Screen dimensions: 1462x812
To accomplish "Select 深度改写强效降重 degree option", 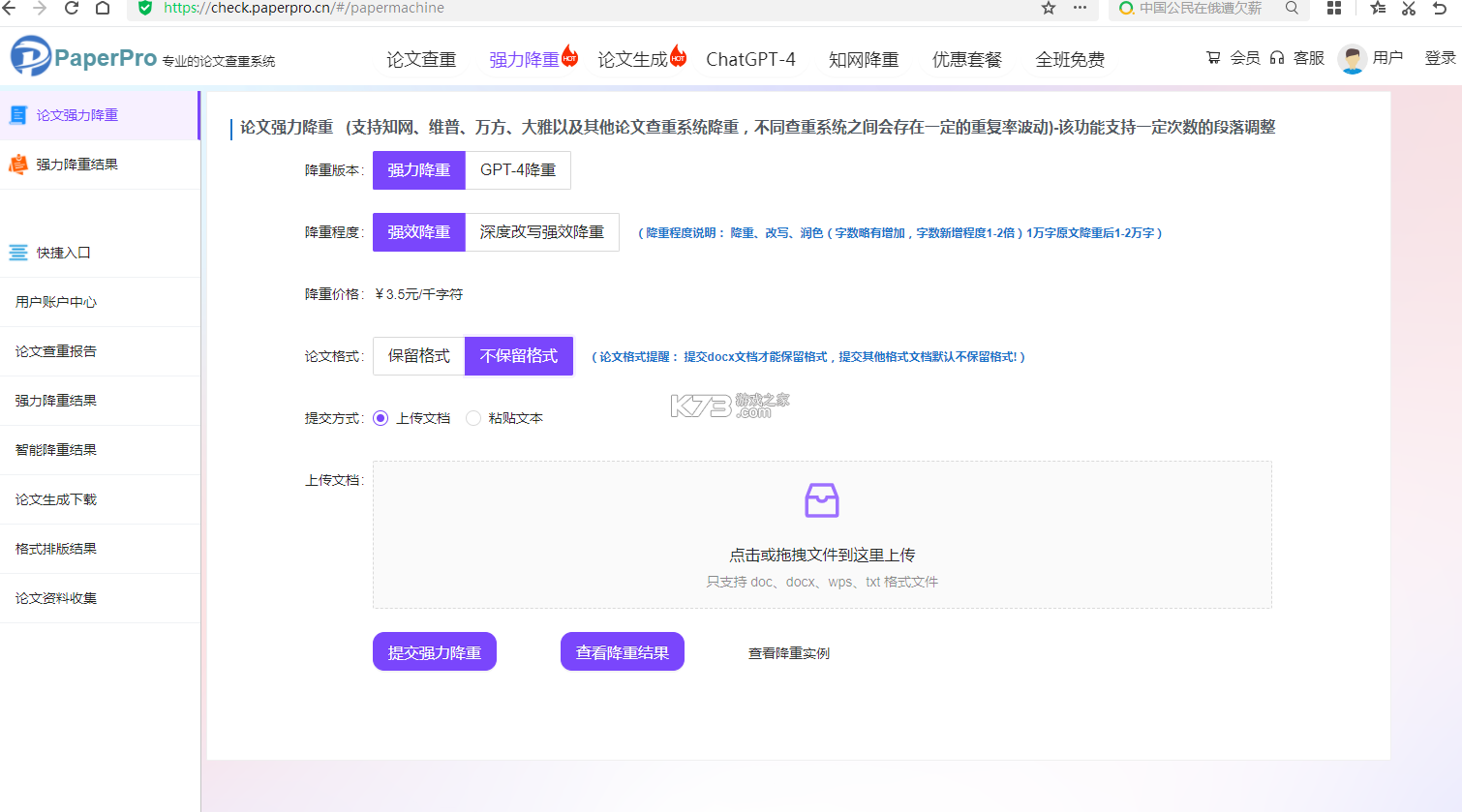I will [542, 232].
